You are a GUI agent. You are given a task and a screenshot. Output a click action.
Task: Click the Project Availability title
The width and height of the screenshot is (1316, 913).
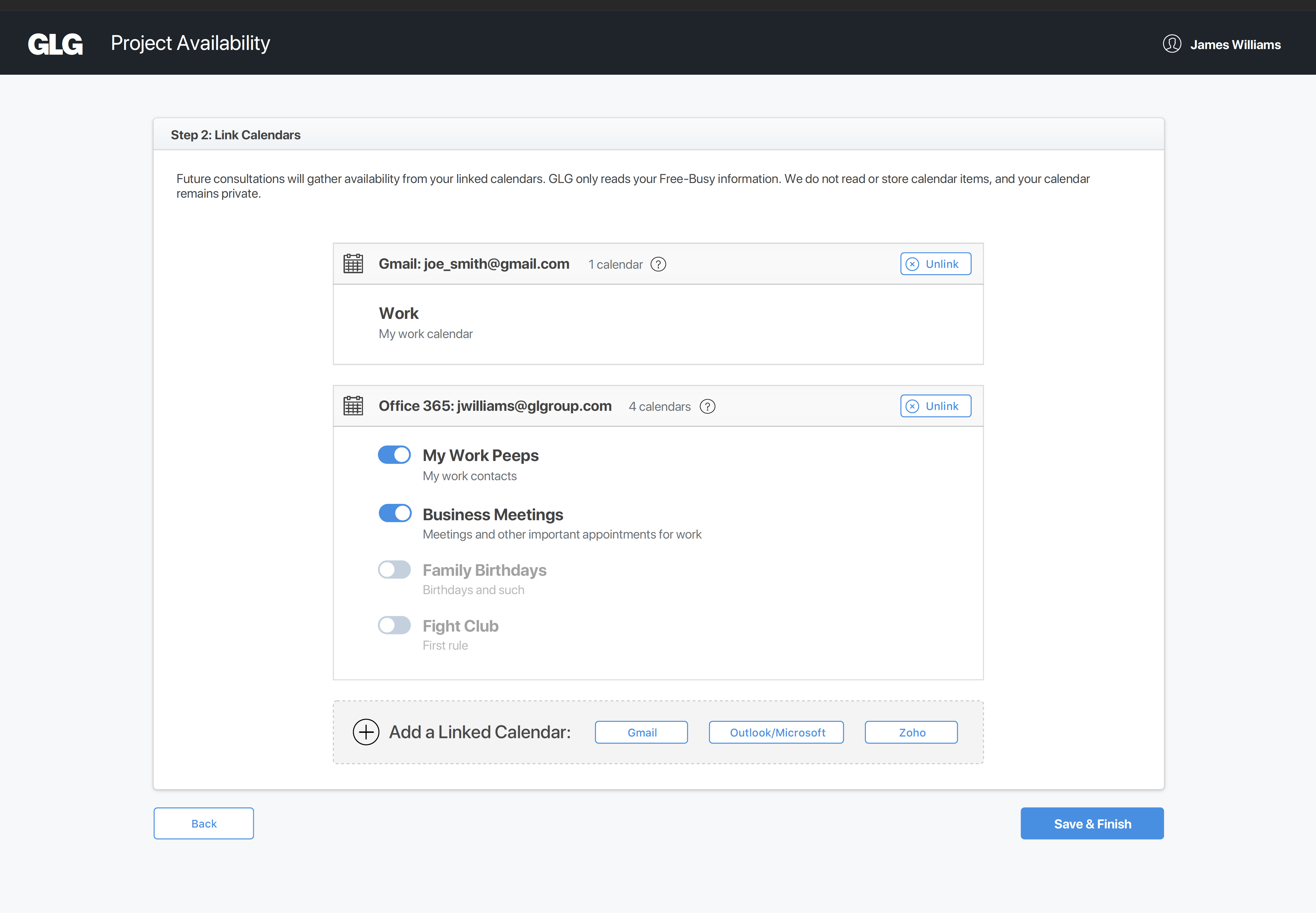(x=191, y=43)
